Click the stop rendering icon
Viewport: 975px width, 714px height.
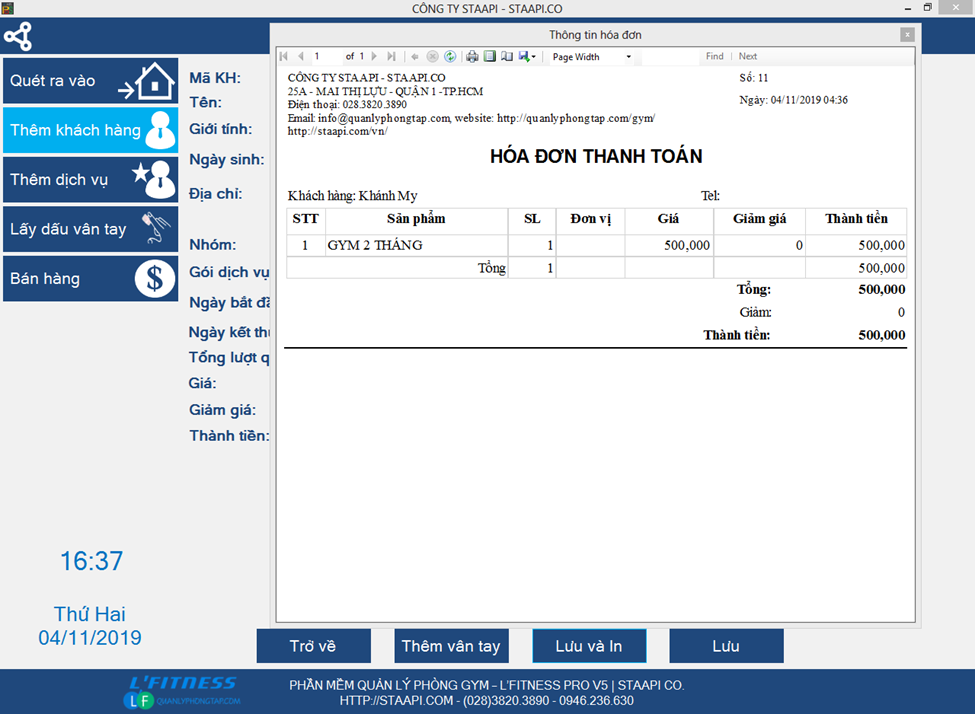tap(433, 57)
